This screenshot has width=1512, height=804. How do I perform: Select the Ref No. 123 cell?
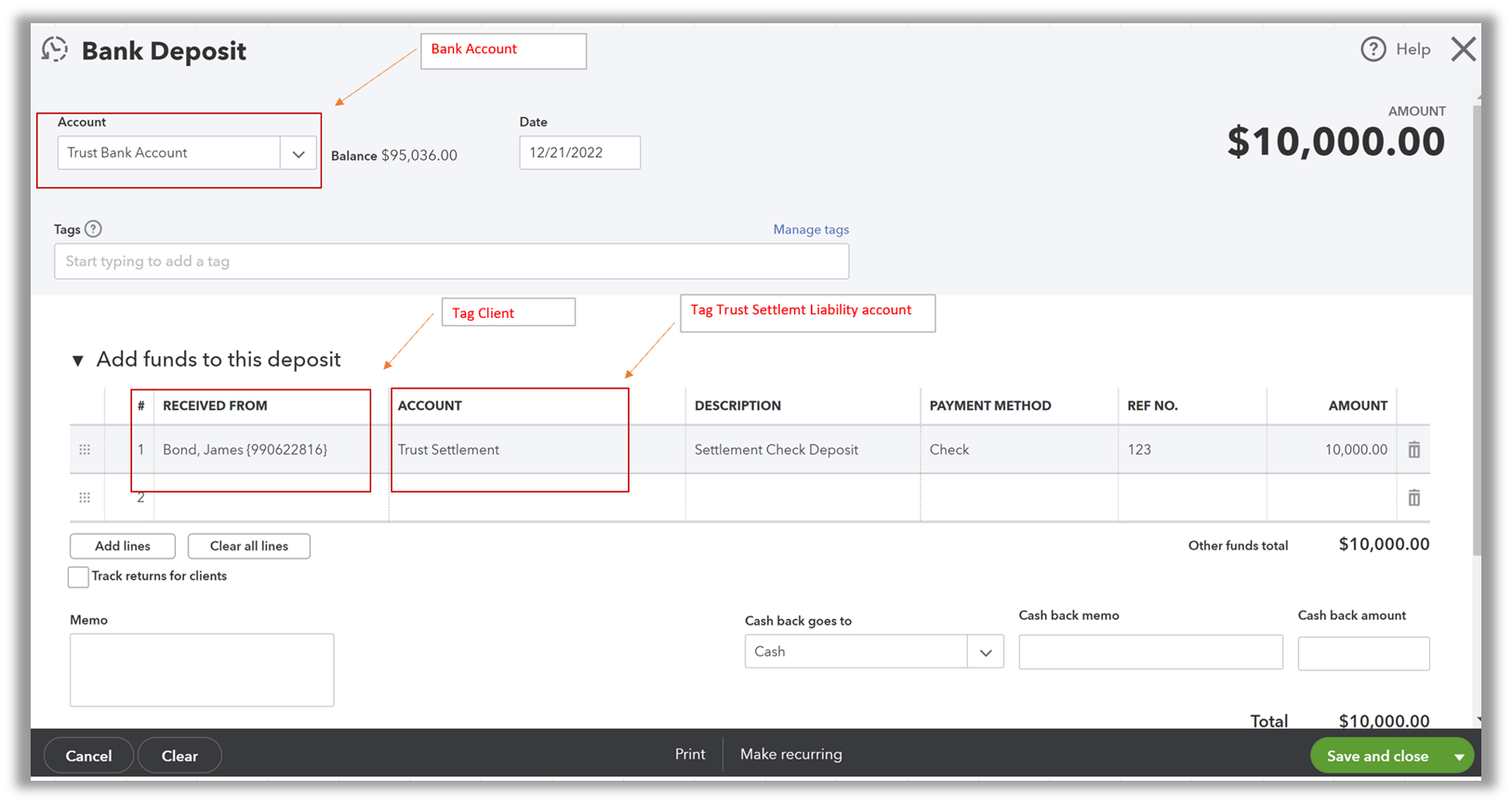tap(1192, 450)
